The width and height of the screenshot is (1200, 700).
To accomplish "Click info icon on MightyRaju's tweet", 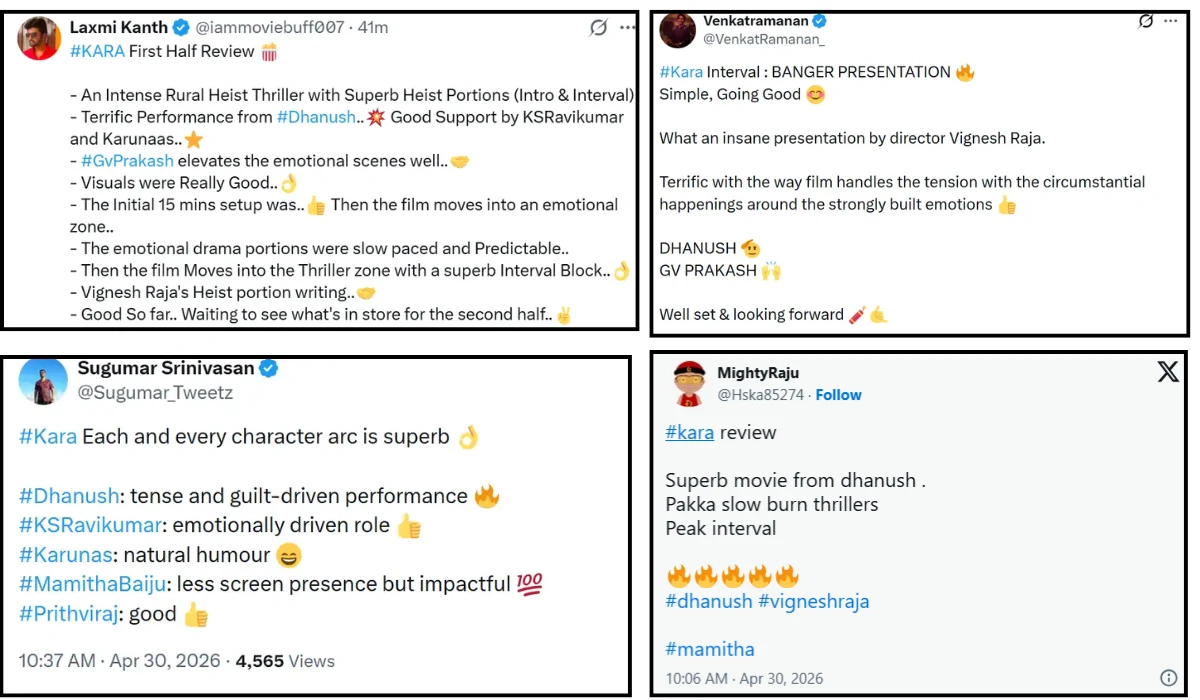I will [x=1167, y=677].
